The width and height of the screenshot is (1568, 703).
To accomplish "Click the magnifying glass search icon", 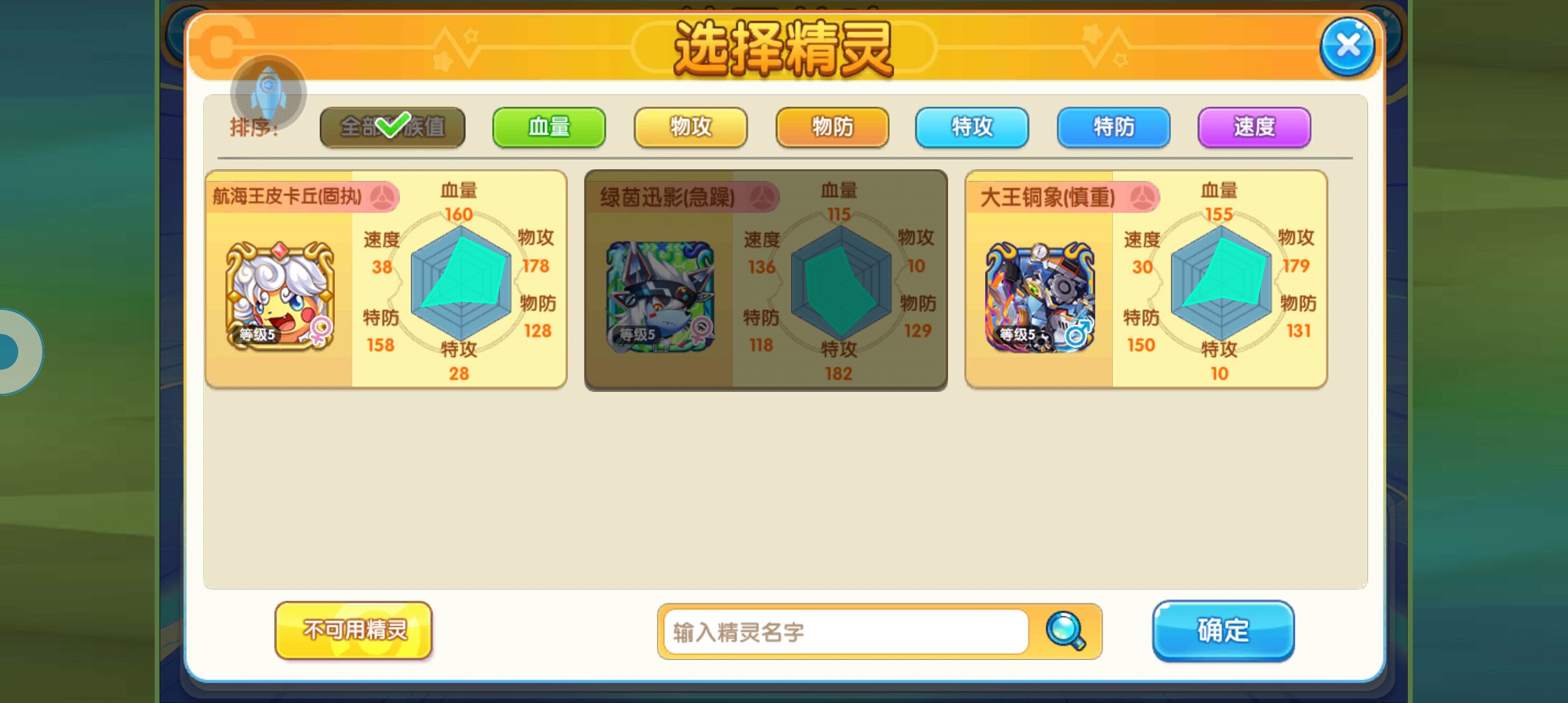I will click(1065, 631).
